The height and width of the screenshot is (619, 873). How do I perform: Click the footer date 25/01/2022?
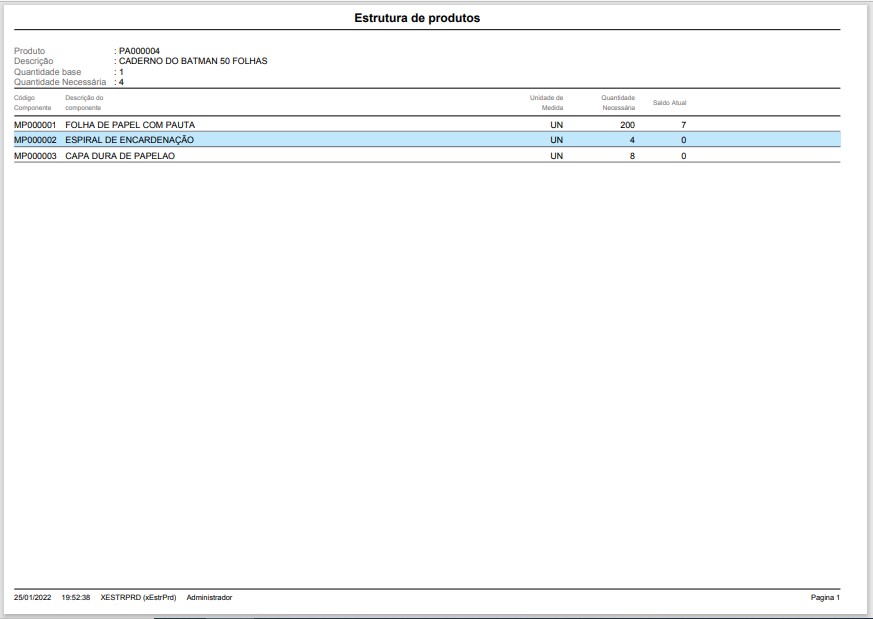(x=33, y=597)
